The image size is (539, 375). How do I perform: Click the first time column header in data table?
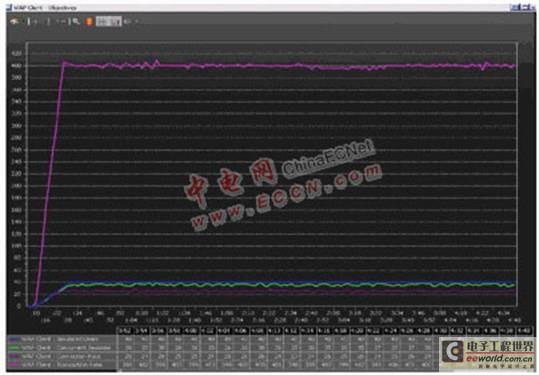coord(125,331)
